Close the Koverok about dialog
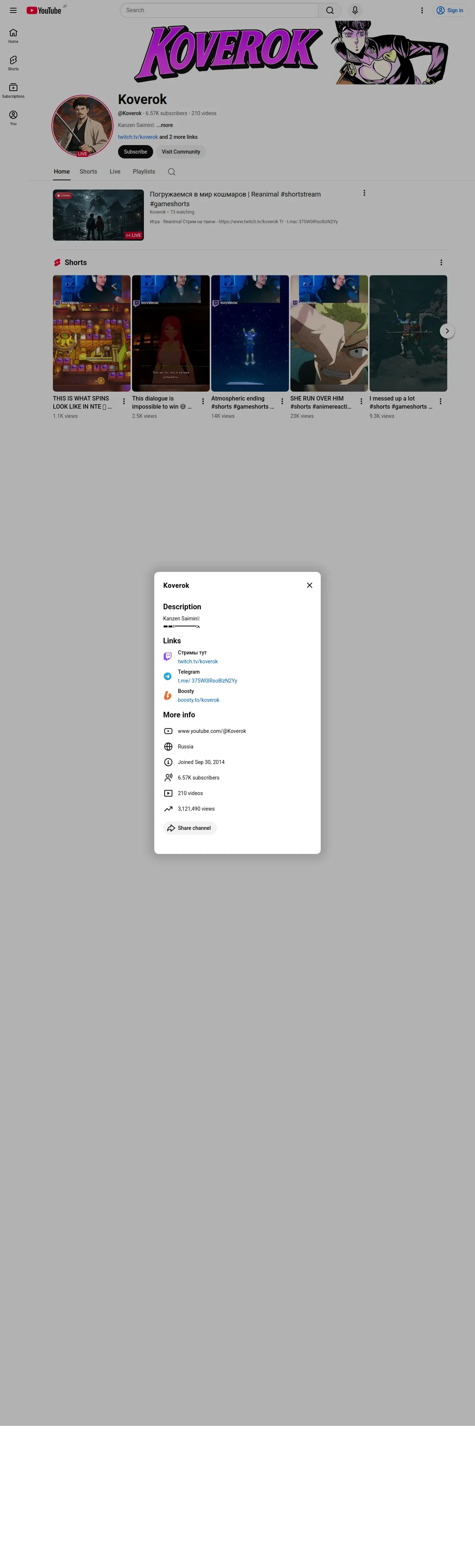Viewport: 475px width, 1568px height. (x=310, y=585)
